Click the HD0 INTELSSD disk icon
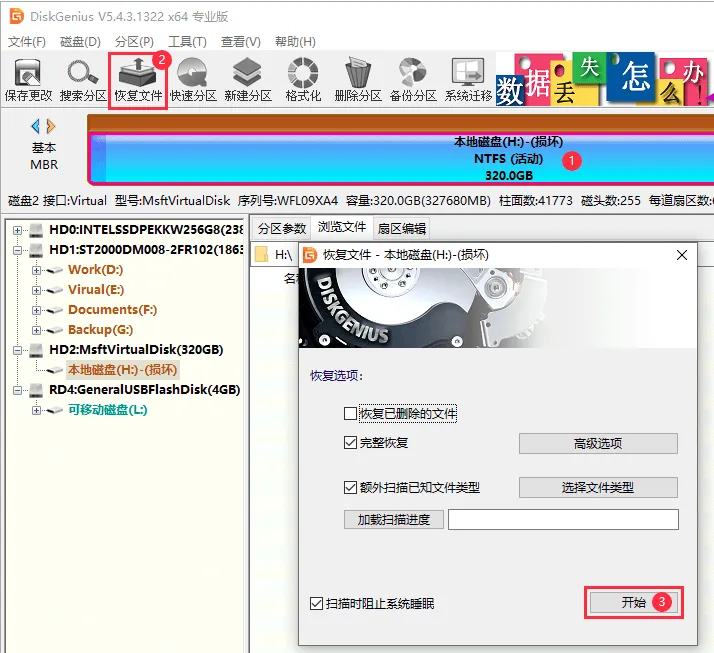The image size is (714, 653). point(36,230)
